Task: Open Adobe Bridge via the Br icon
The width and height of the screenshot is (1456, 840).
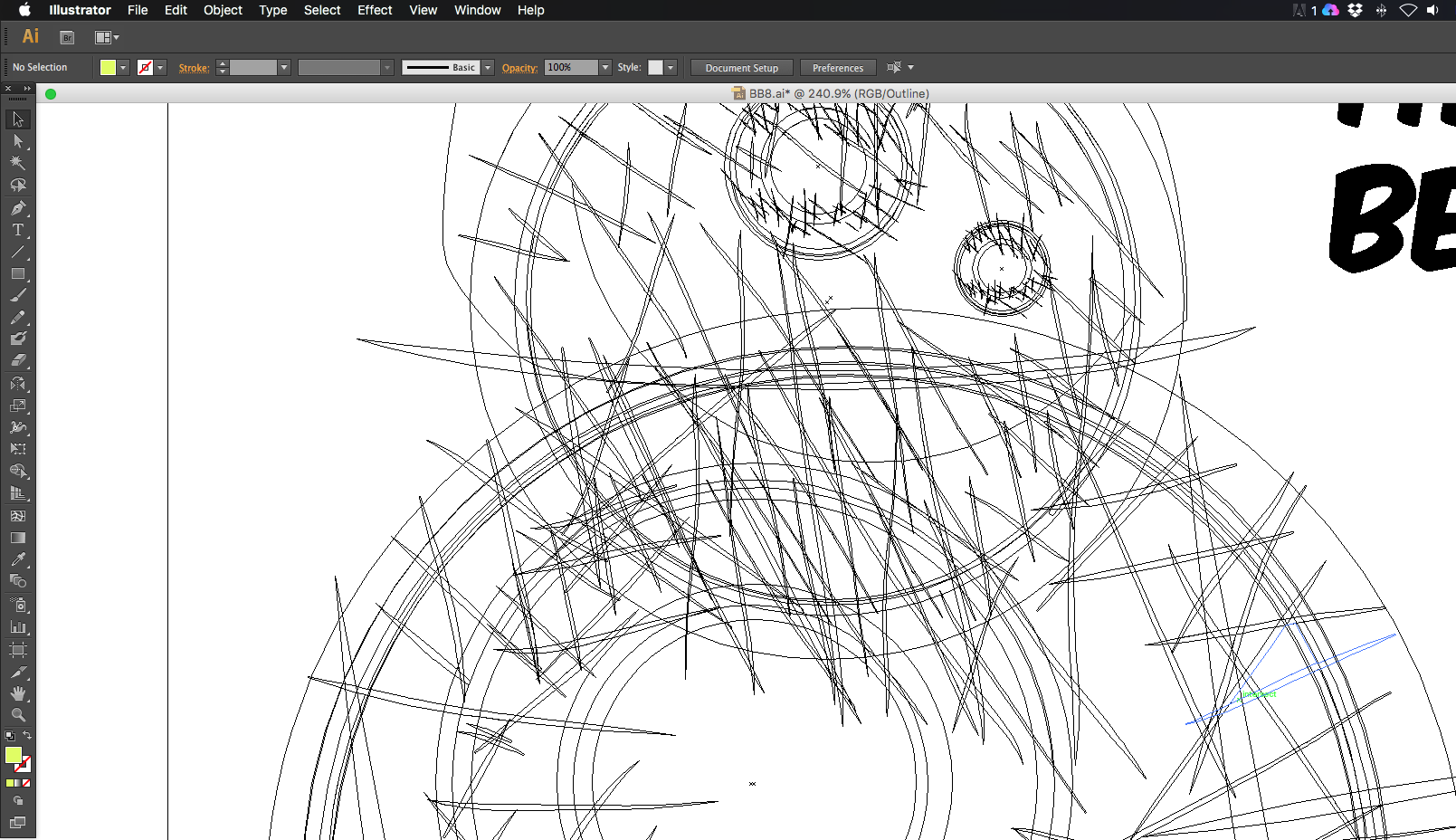Action: click(x=67, y=37)
